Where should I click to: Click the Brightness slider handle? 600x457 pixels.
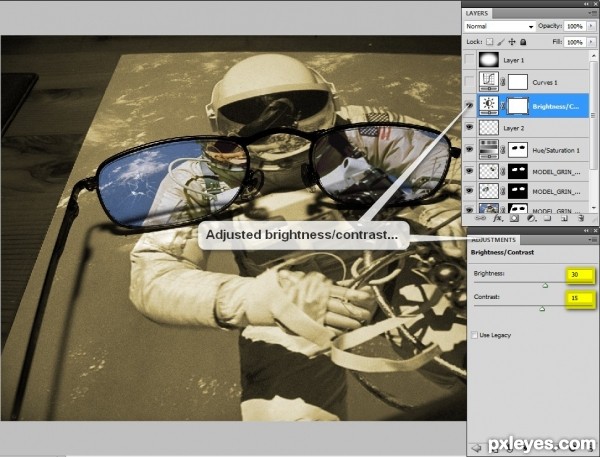[545, 285]
